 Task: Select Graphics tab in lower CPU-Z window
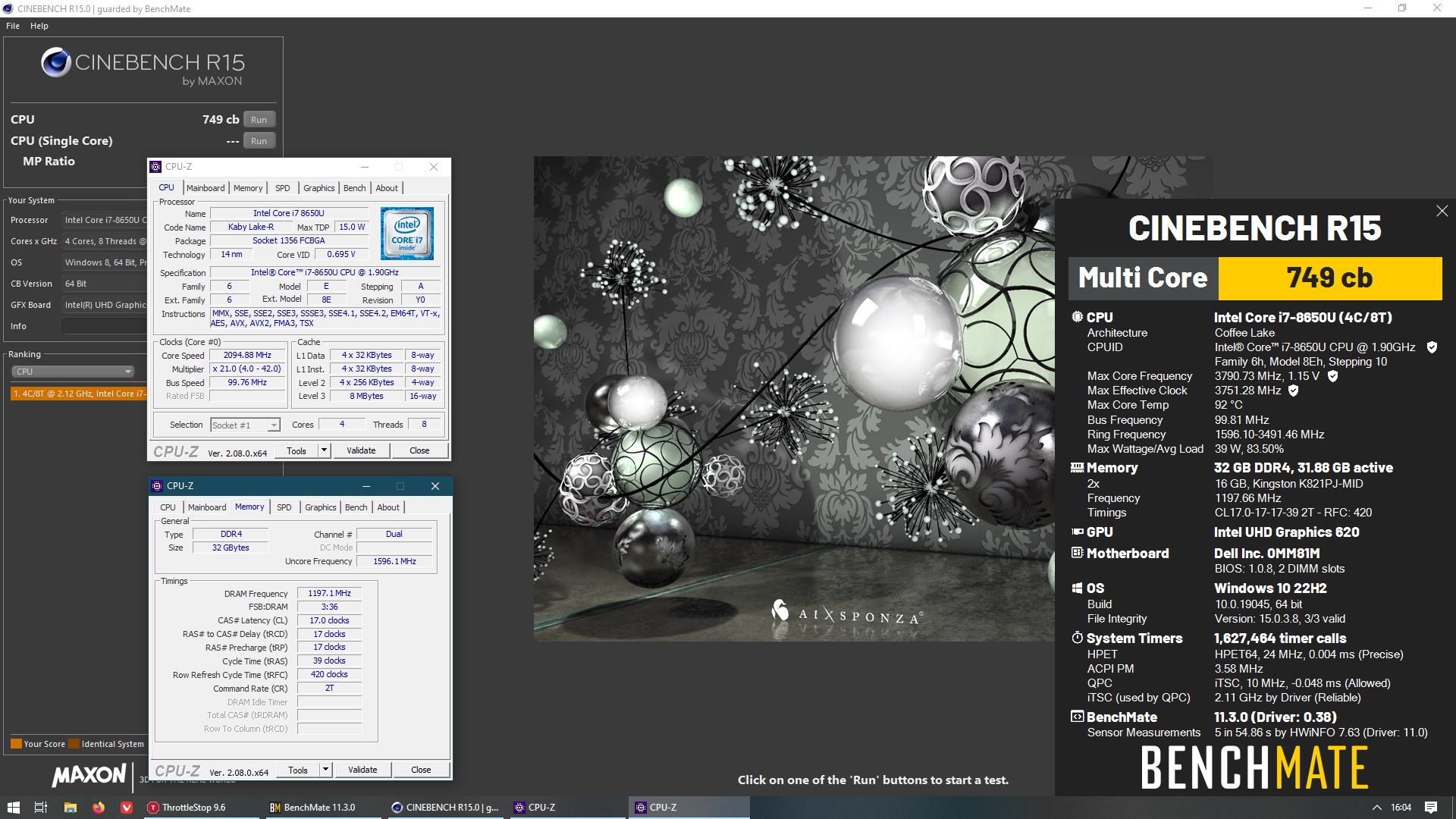(320, 507)
